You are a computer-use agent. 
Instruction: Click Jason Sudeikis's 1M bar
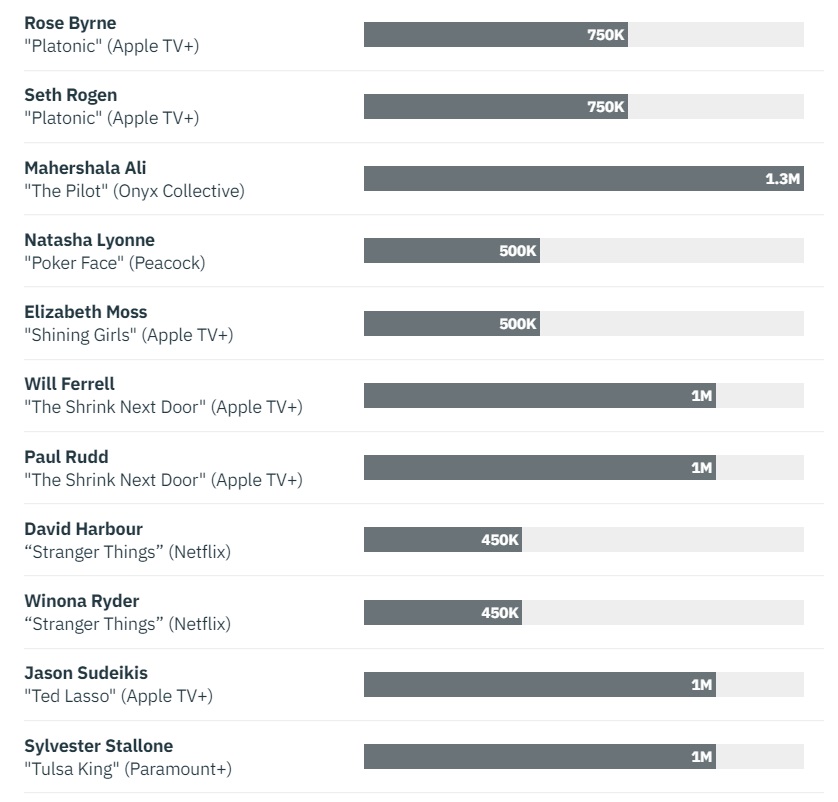point(540,684)
